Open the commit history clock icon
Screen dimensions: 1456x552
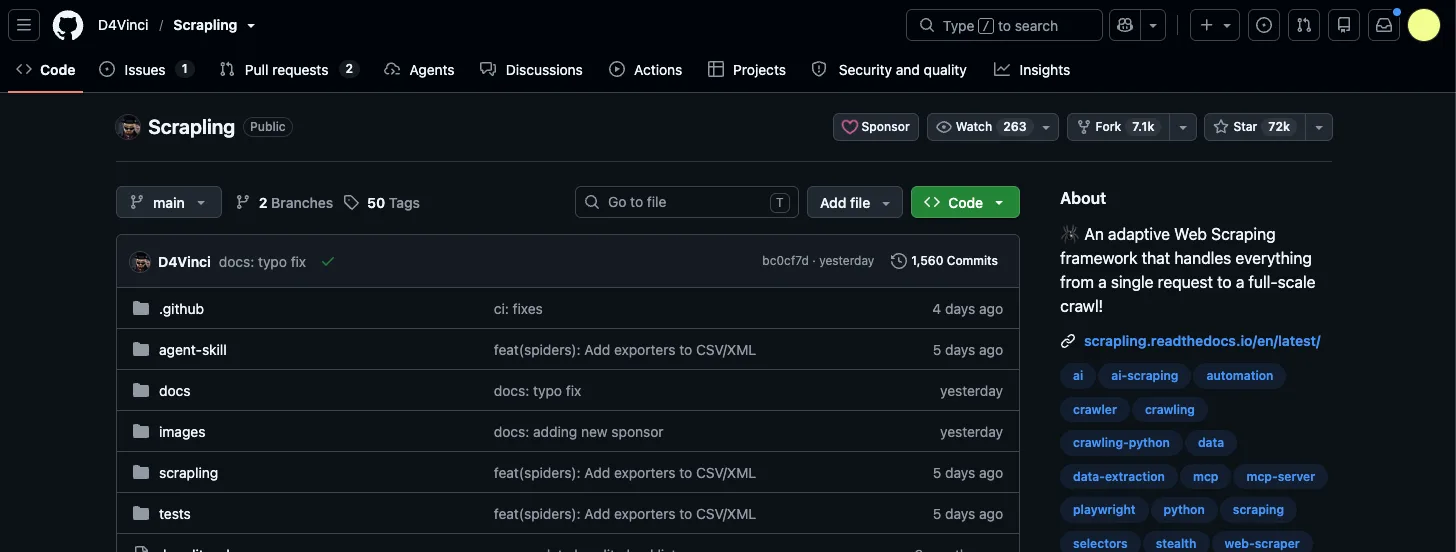point(899,261)
